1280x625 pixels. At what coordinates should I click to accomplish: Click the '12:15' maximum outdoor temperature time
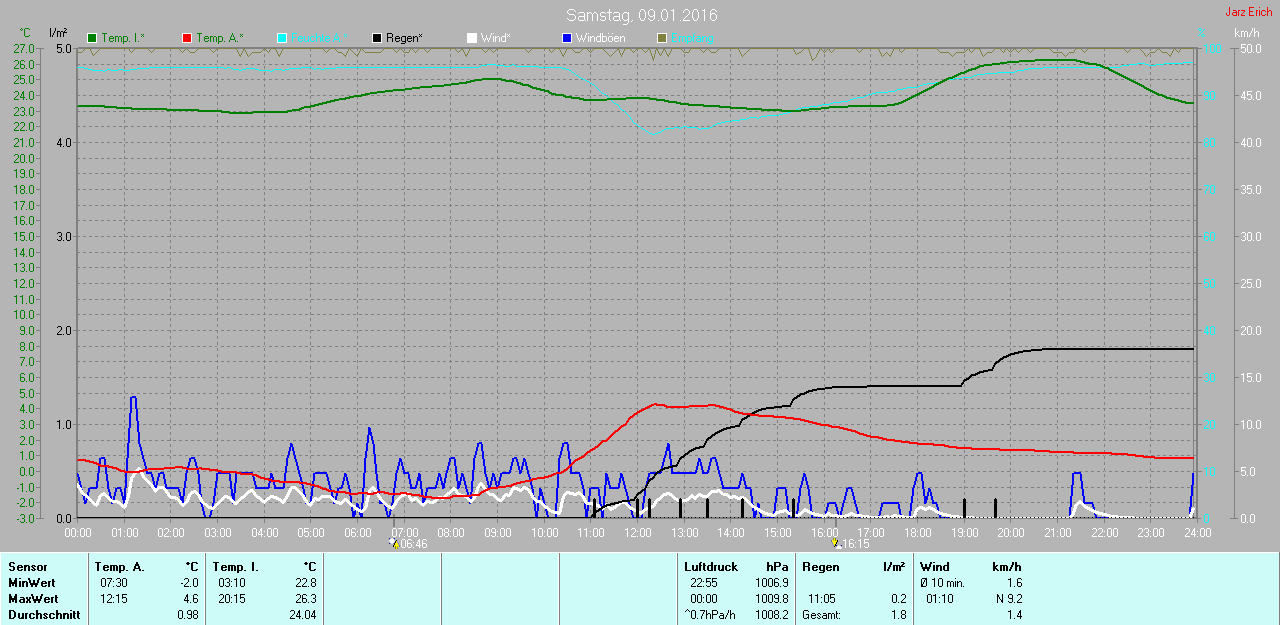point(113,599)
